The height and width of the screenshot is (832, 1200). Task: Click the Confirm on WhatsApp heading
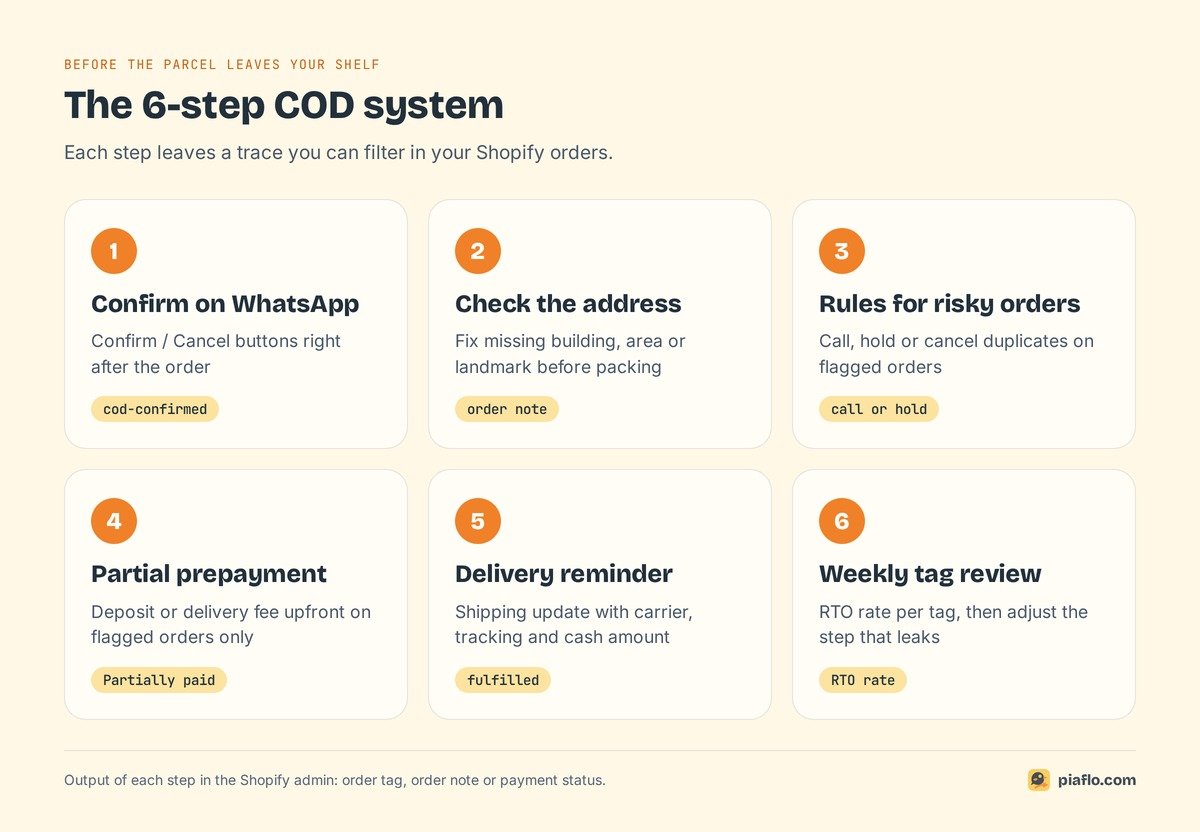click(x=225, y=304)
